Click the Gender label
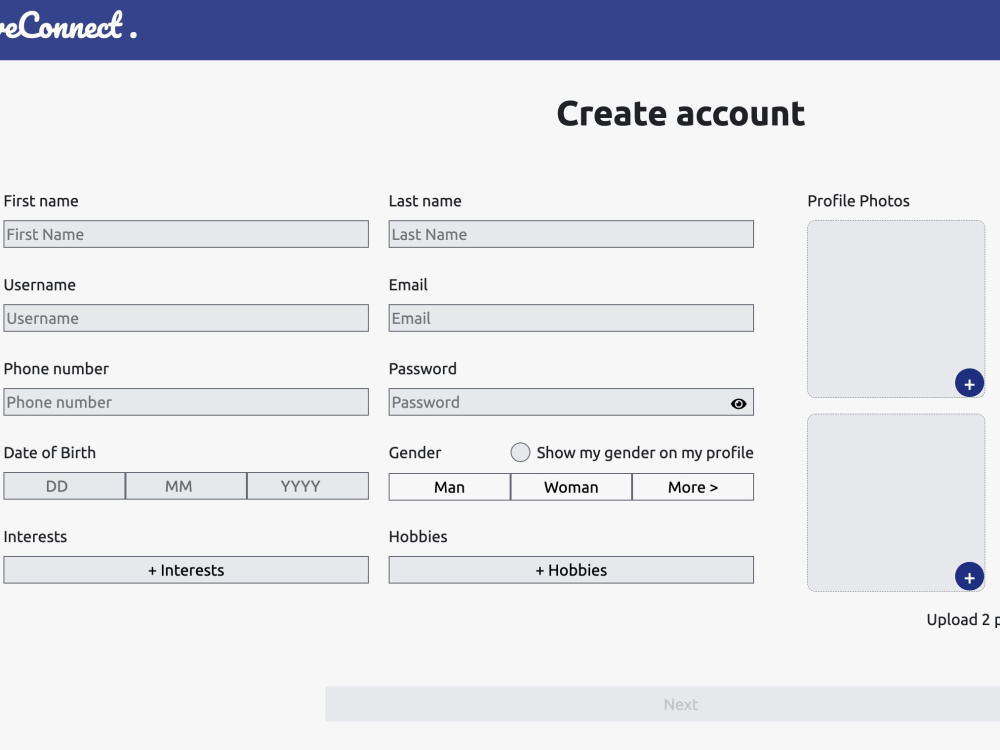Screen dimensions: 1000x750 tap(415, 452)
